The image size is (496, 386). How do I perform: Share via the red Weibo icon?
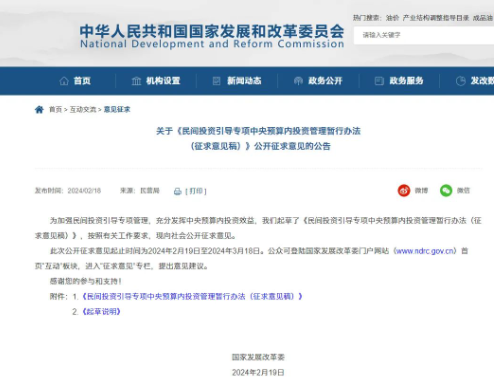(404, 190)
